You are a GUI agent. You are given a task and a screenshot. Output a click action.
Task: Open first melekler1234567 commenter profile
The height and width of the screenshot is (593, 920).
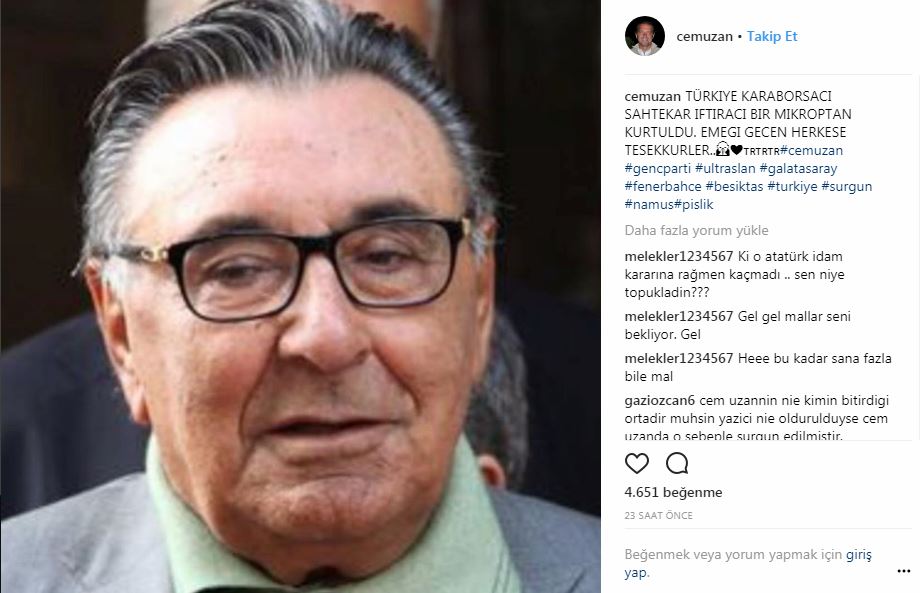point(679,256)
